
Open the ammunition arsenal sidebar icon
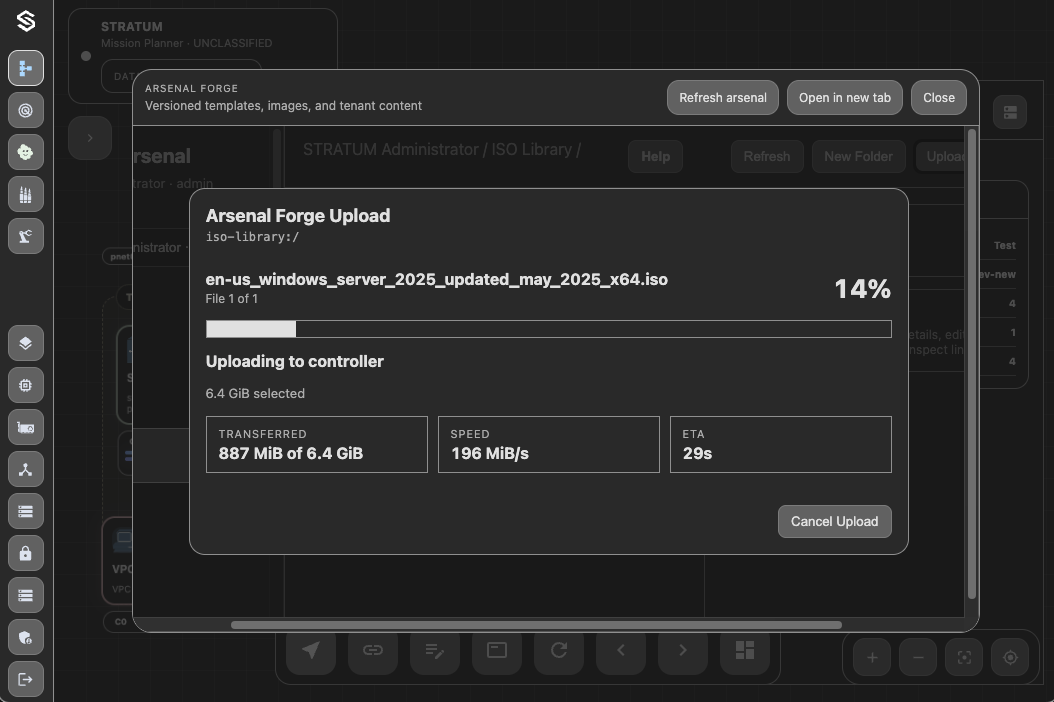[x=26, y=194]
